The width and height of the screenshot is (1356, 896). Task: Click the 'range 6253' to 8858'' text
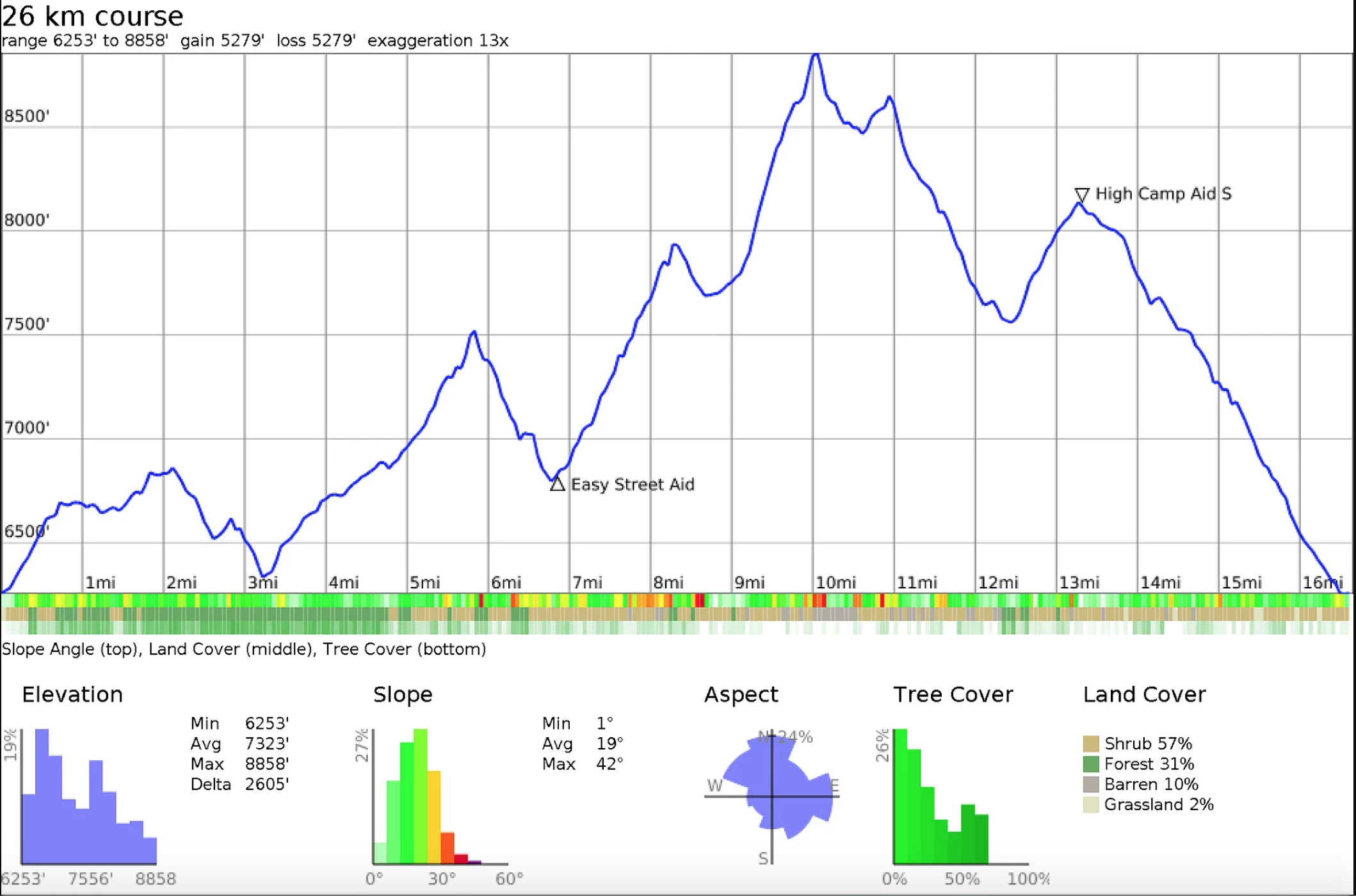coord(85,41)
